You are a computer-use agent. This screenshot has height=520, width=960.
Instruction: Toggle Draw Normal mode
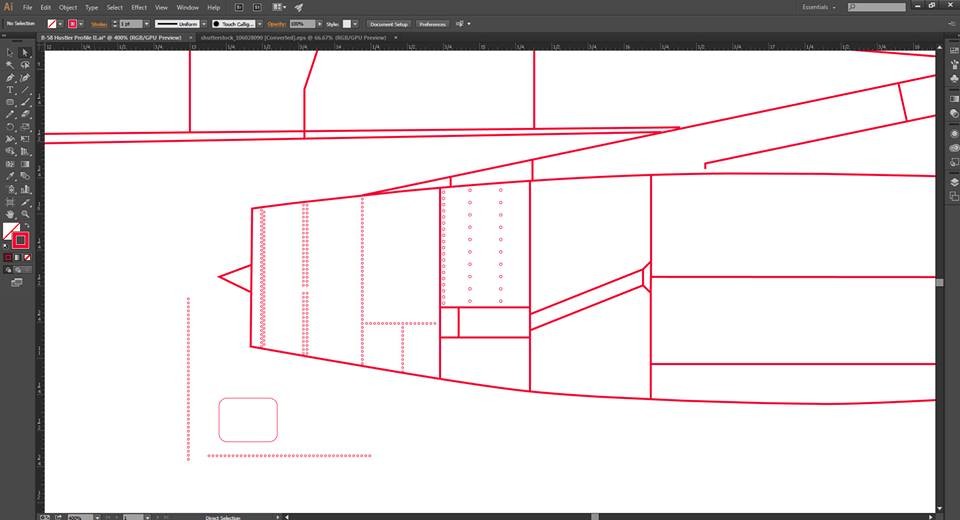8,270
